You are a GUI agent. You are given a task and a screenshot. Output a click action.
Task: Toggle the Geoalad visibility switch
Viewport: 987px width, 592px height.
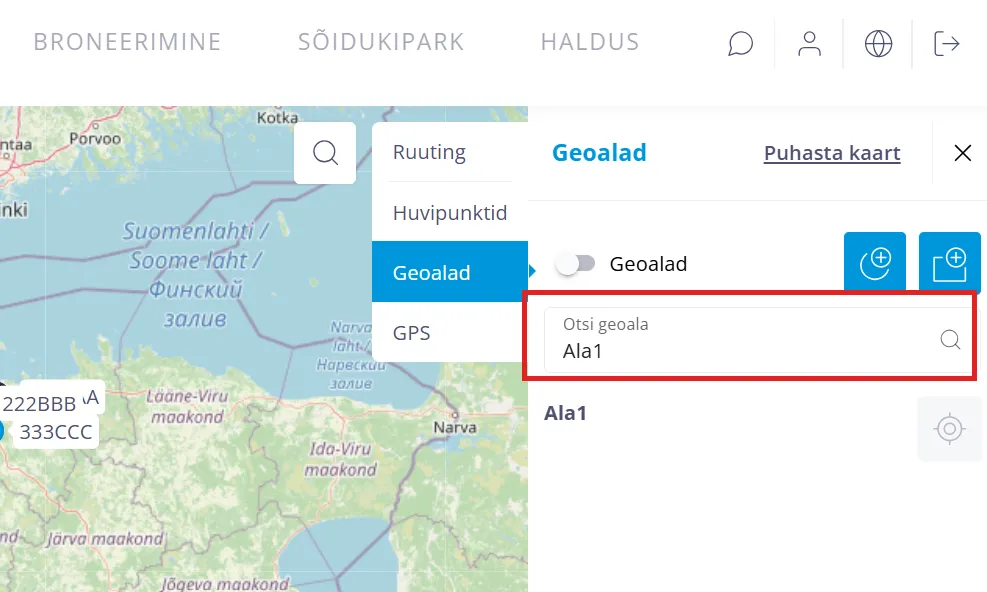pos(576,264)
